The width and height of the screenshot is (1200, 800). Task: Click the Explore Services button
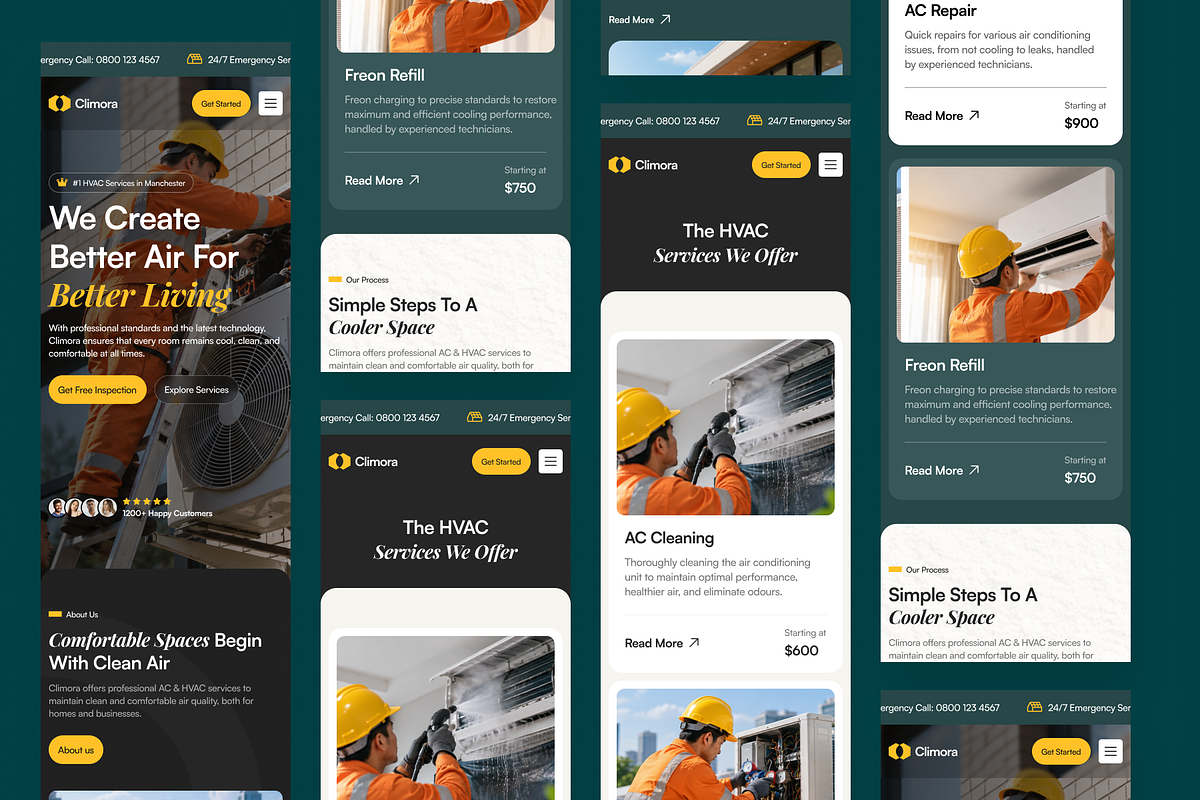197,390
